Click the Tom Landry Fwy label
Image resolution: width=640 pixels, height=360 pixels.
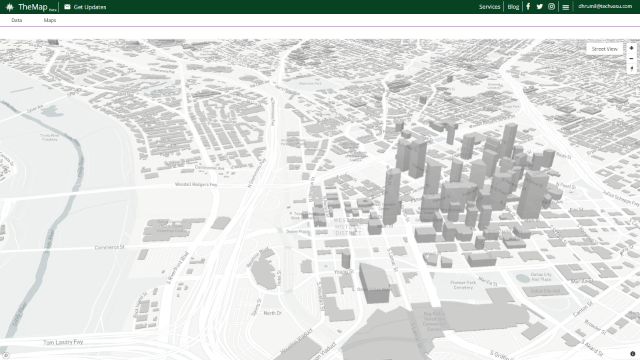click(x=63, y=342)
